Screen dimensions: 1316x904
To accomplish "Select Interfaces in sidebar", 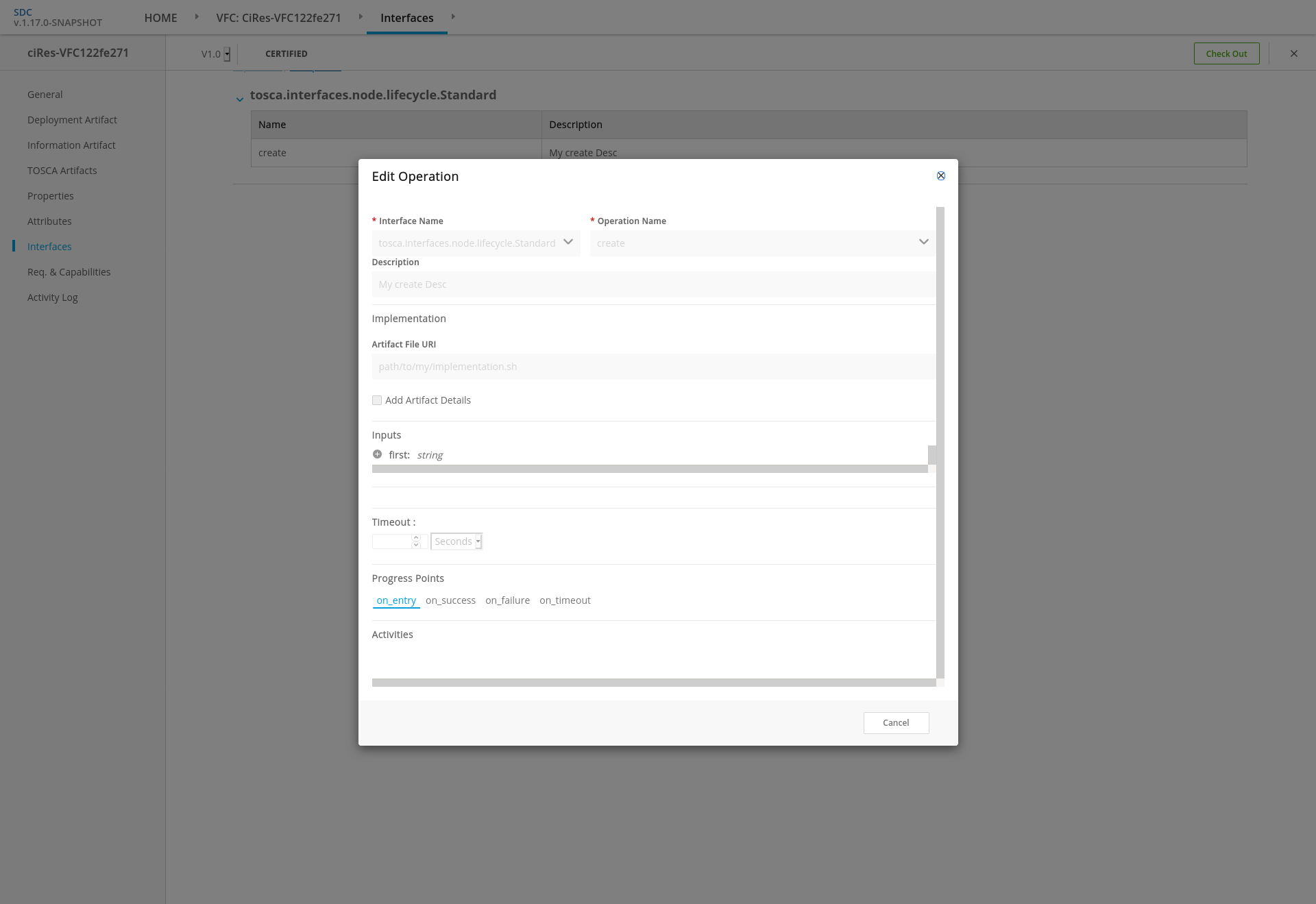I will [x=49, y=247].
